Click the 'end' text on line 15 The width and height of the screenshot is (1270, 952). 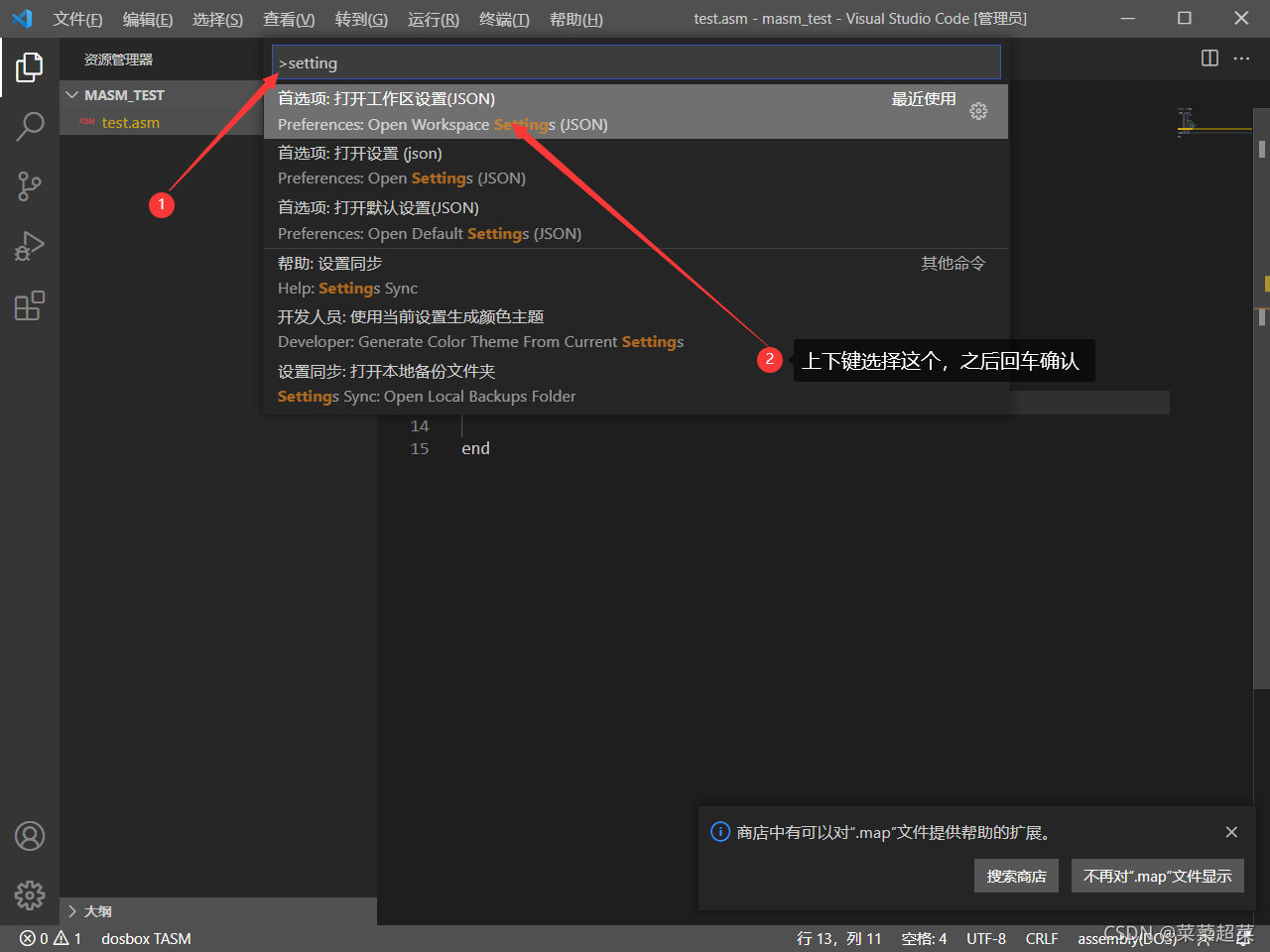coord(475,448)
